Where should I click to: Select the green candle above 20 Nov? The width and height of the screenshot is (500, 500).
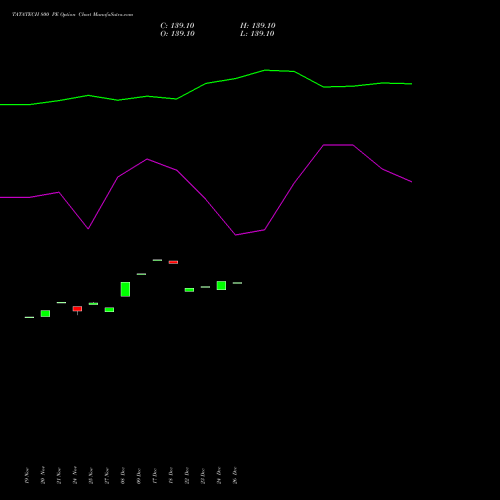click(x=45, y=313)
